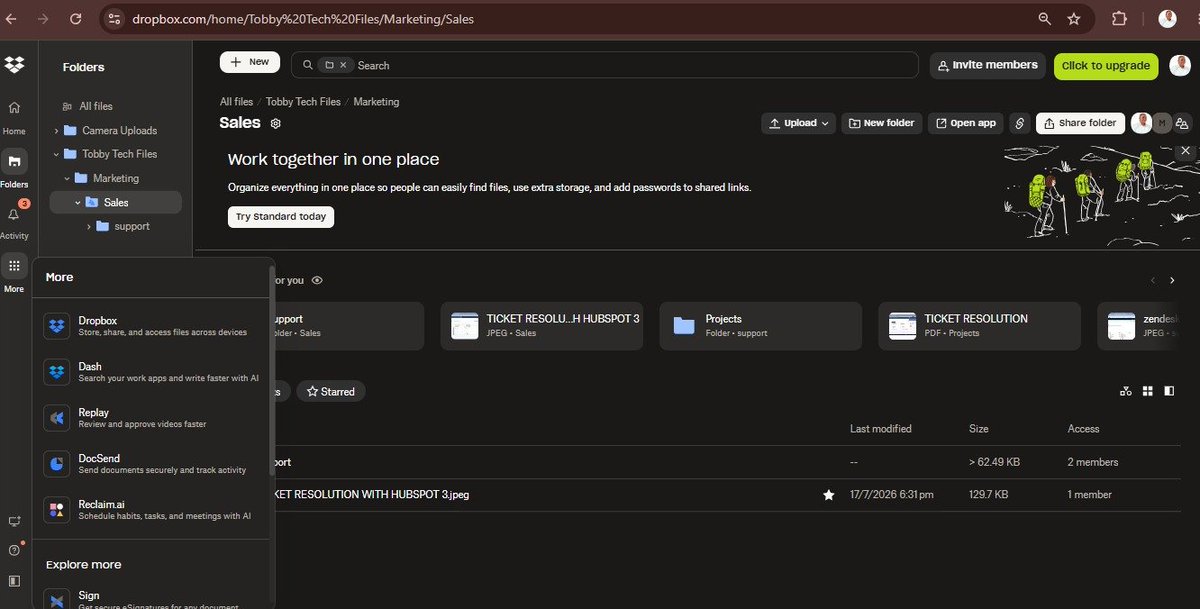The image size is (1200, 609).
Task: Open the Sales folder settings gear
Action: tap(276, 124)
